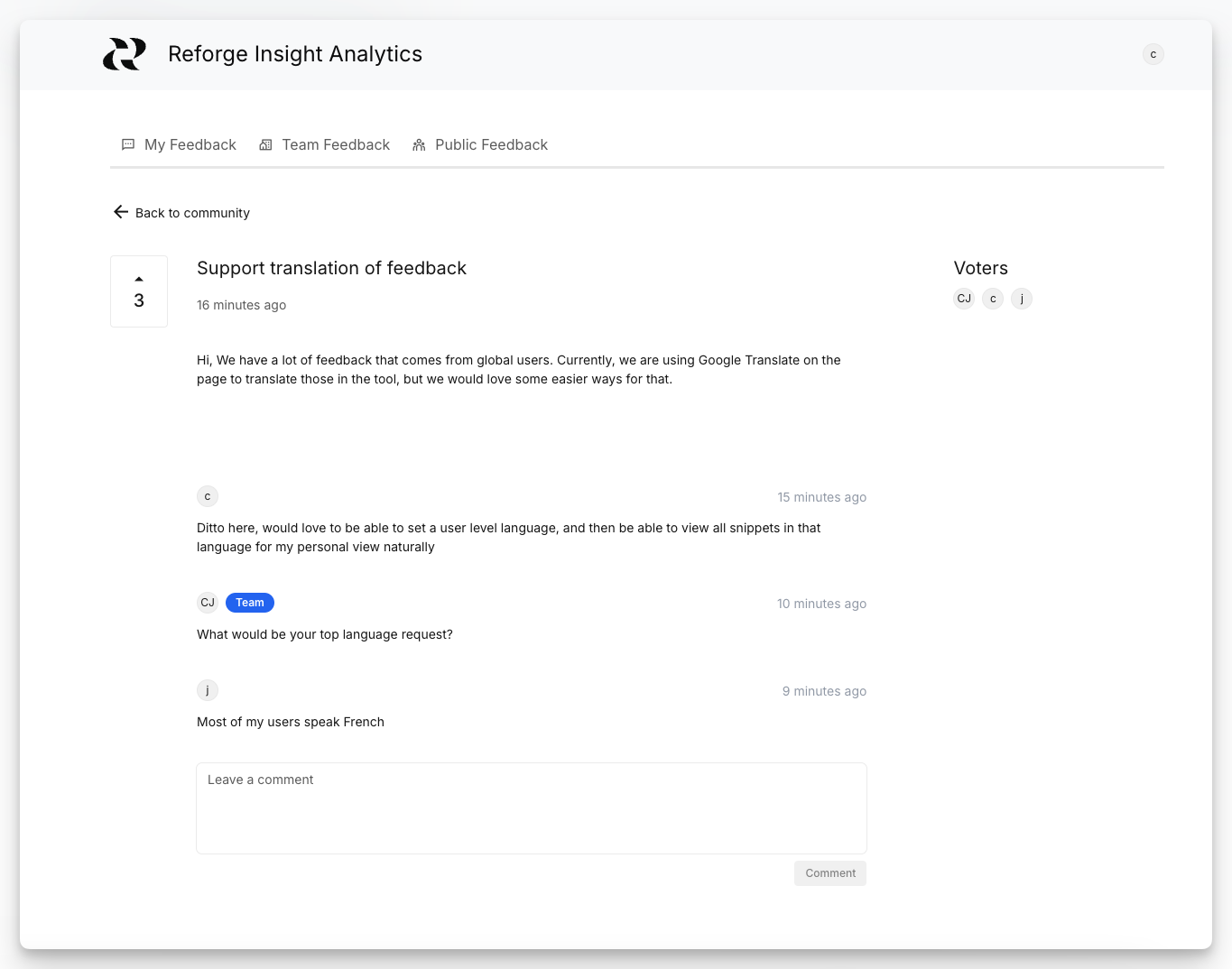
Task: Click the back arrow icon
Action: point(121,212)
